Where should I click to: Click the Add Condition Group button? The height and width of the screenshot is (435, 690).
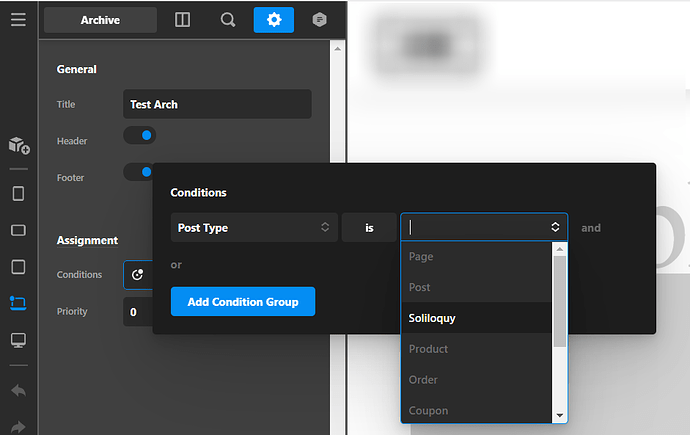click(243, 302)
